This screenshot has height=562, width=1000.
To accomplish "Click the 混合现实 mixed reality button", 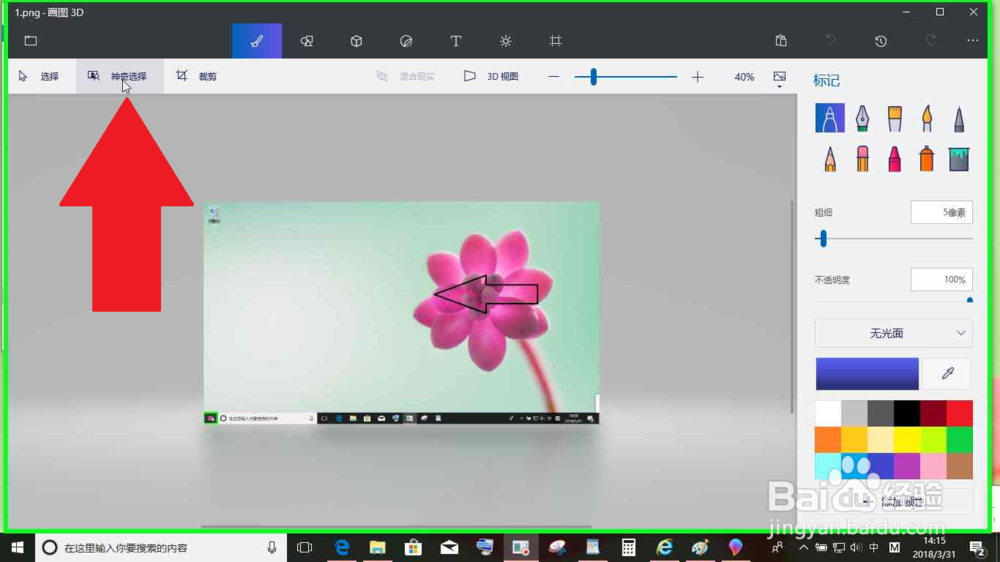I will [x=406, y=77].
